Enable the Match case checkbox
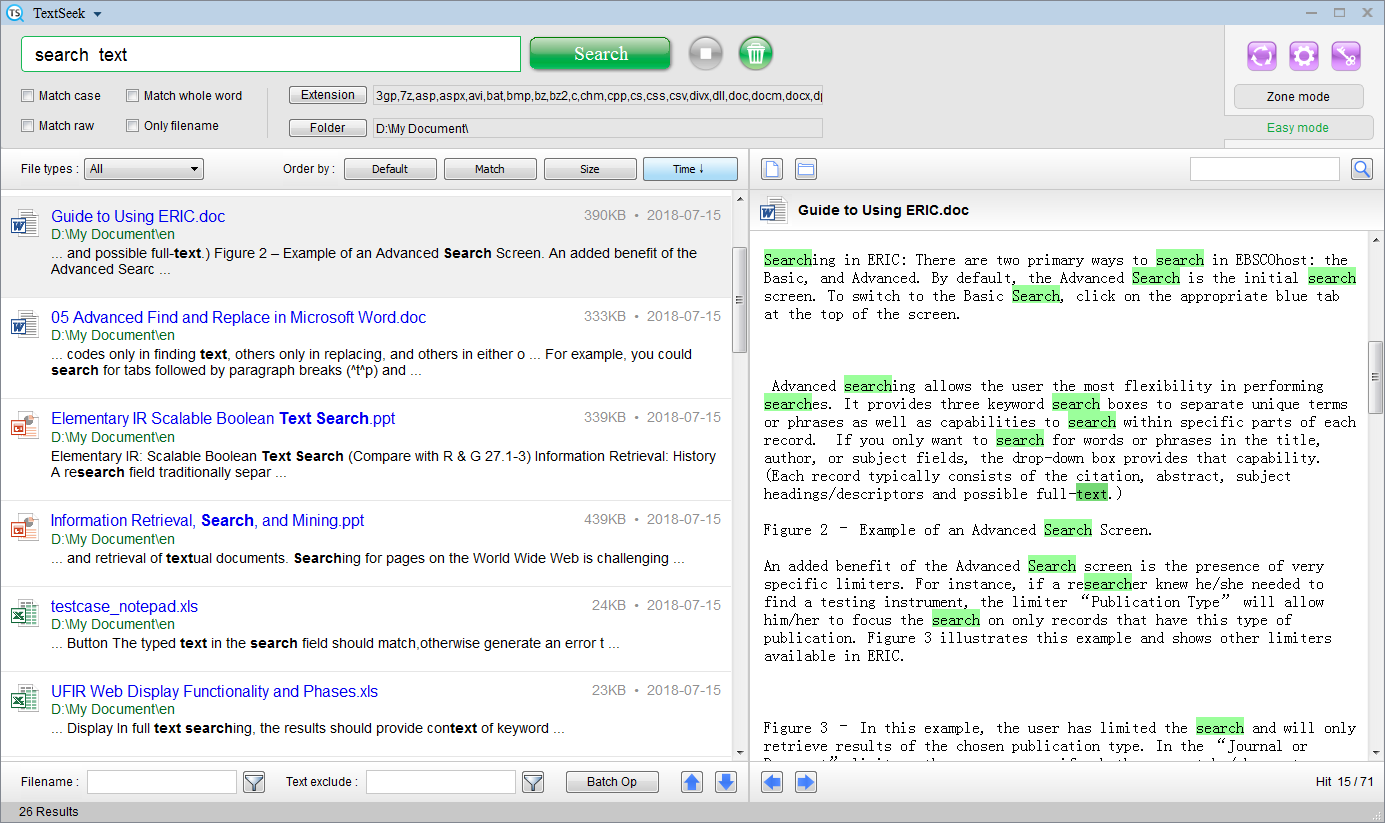The width and height of the screenshot is (1385, 823). (28, 96)
